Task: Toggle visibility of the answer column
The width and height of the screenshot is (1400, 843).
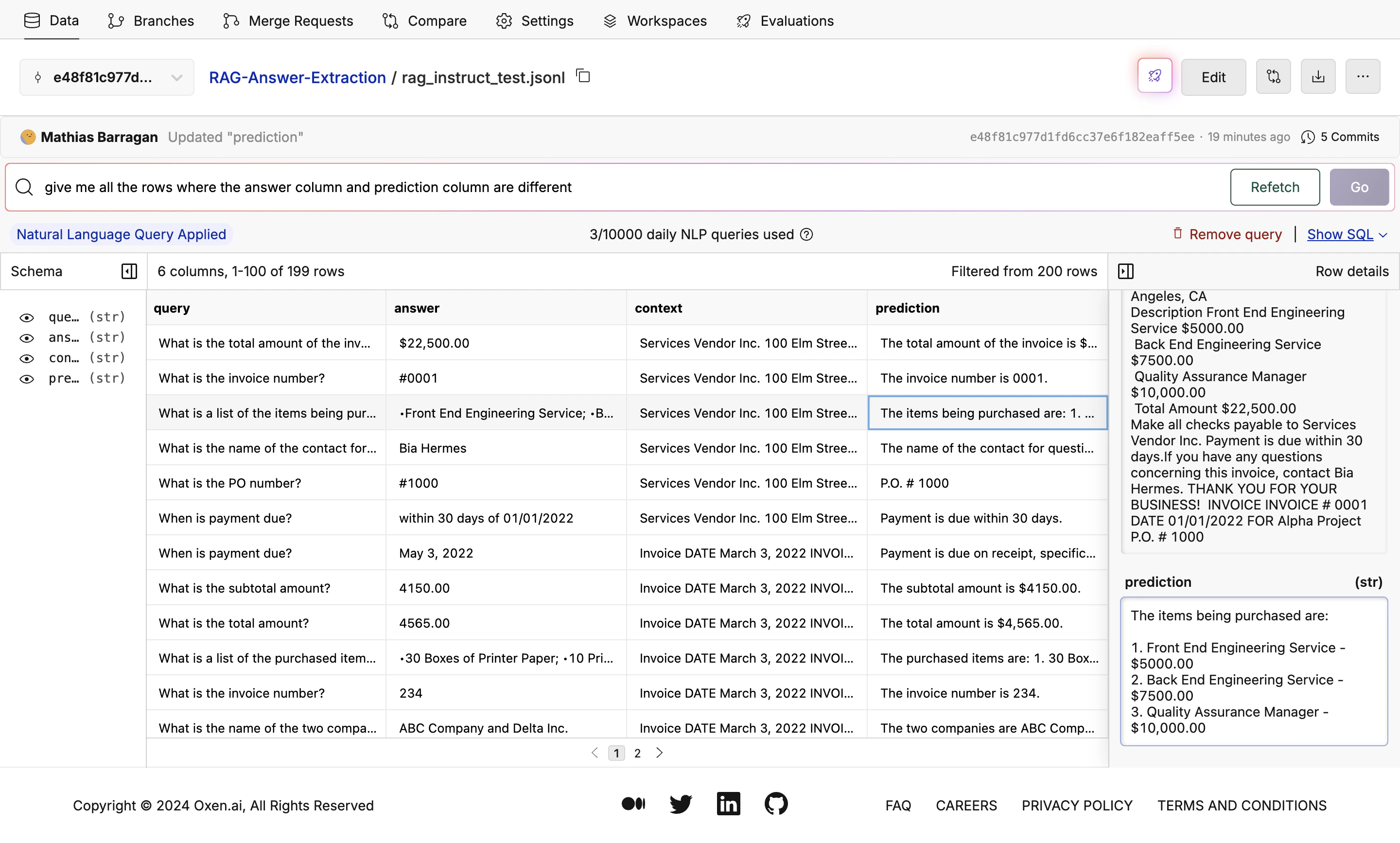Action: point(27,337)
